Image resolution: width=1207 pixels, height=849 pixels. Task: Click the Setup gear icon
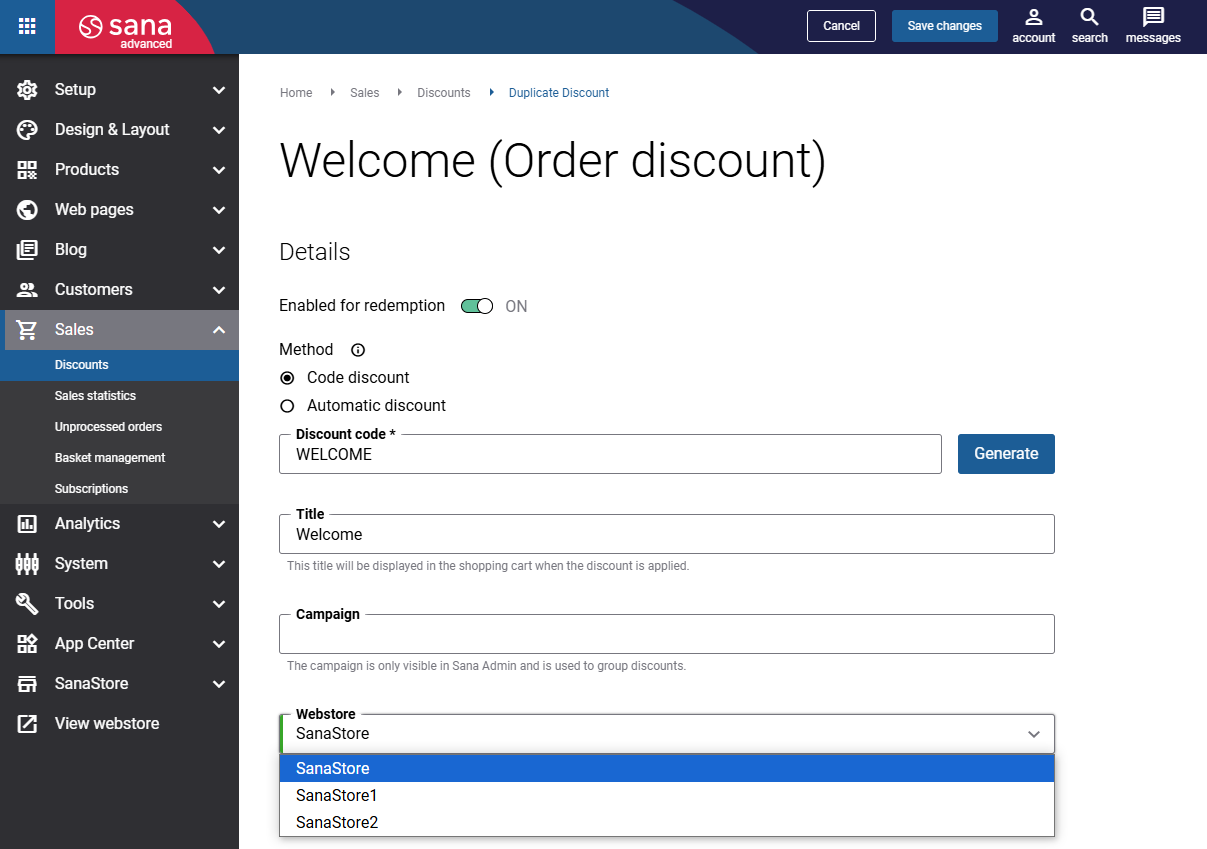click(x=27, y=89)
